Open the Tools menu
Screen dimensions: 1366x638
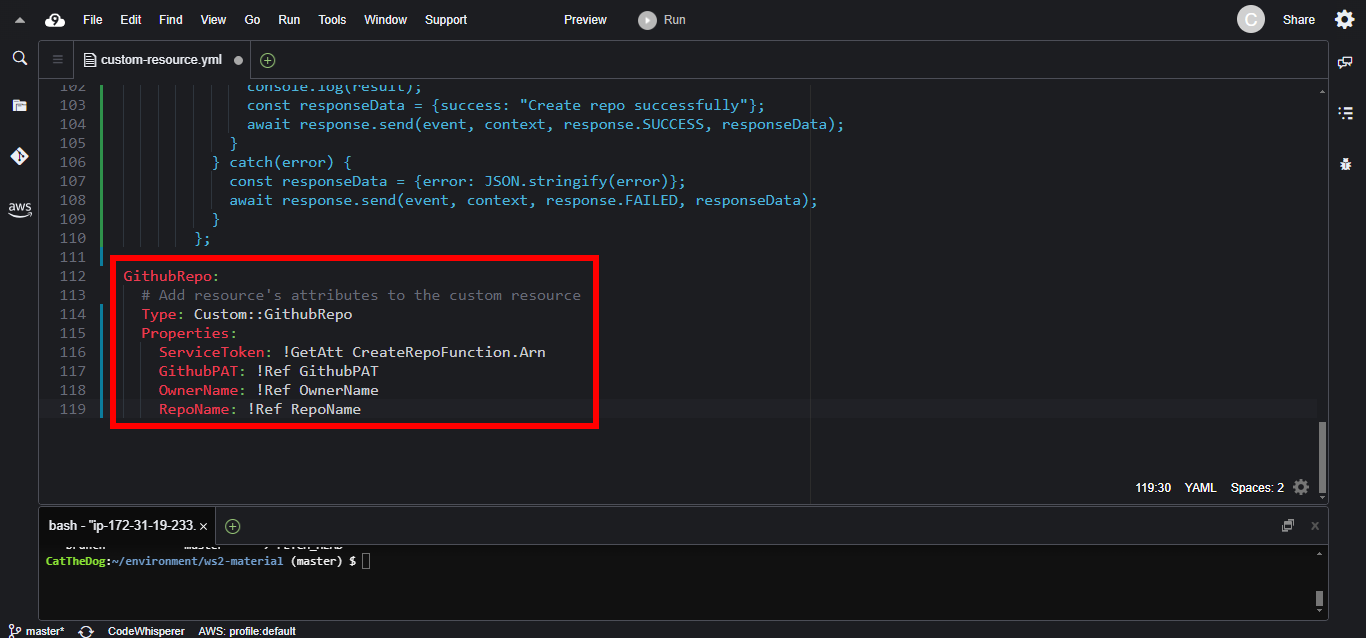coord(332,20)
